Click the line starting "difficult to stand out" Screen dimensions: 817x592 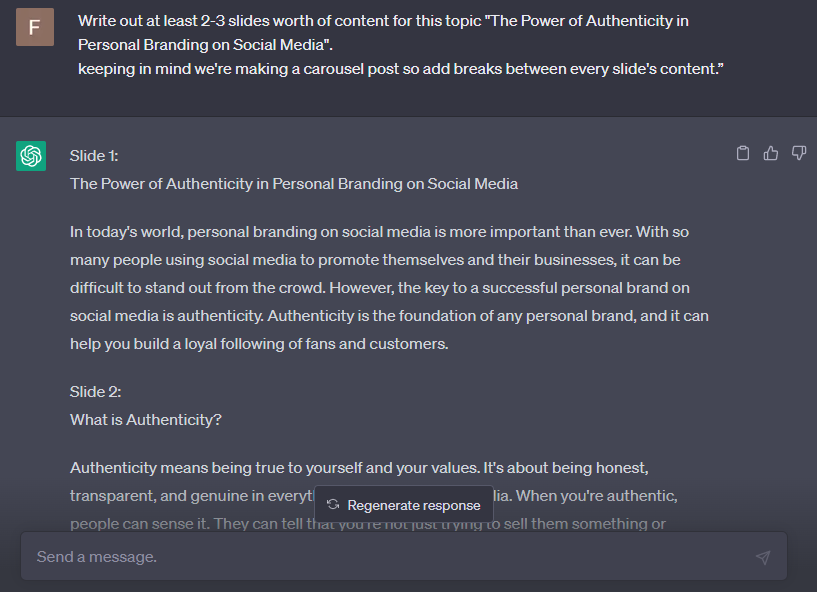tap(380, 288)
